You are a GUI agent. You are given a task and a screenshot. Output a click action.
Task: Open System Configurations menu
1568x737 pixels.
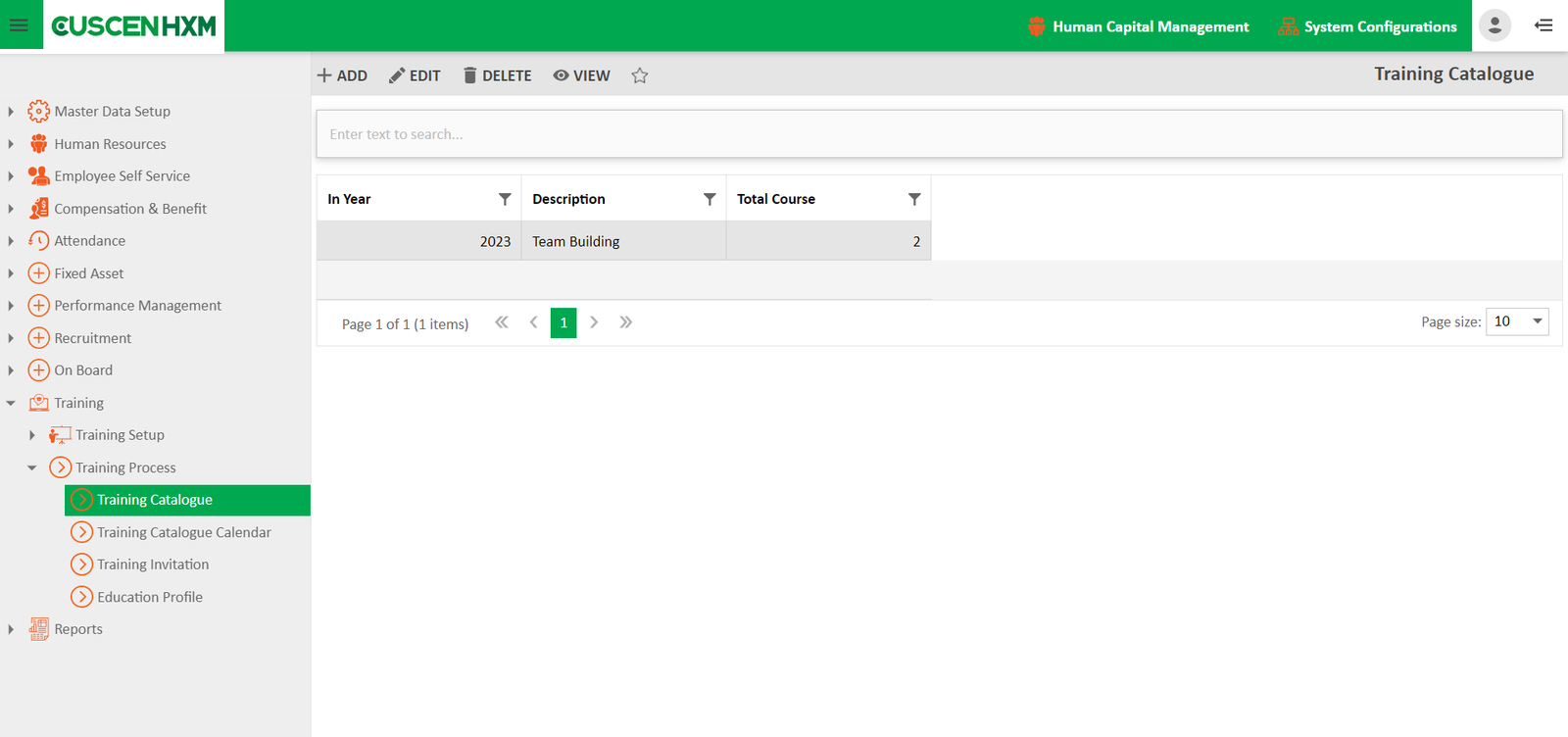coord(1367,26)
